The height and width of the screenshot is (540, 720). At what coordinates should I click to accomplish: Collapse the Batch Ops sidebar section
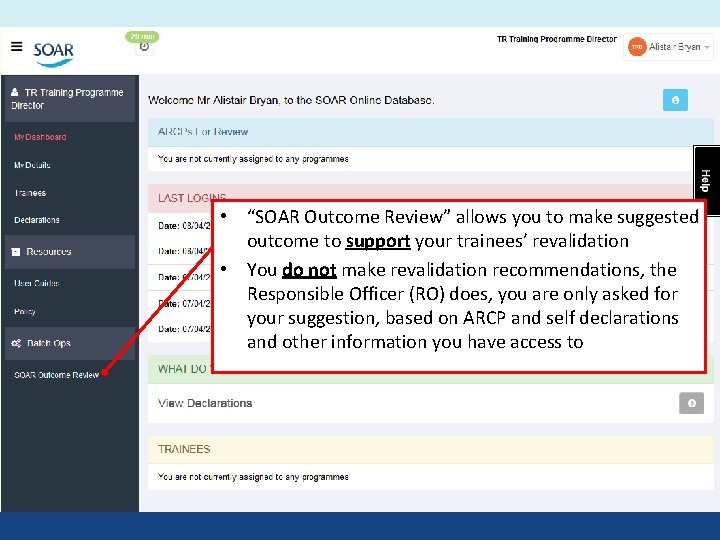pos(70,343)
